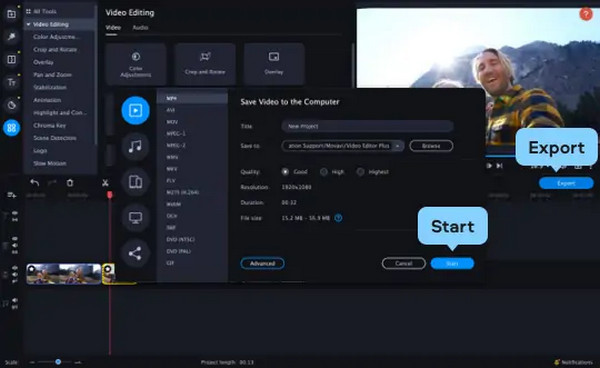Open Crop and Rotate tool card
This screenshot has height=368, width=600.
pyautogui.click(x=205, y=64)
